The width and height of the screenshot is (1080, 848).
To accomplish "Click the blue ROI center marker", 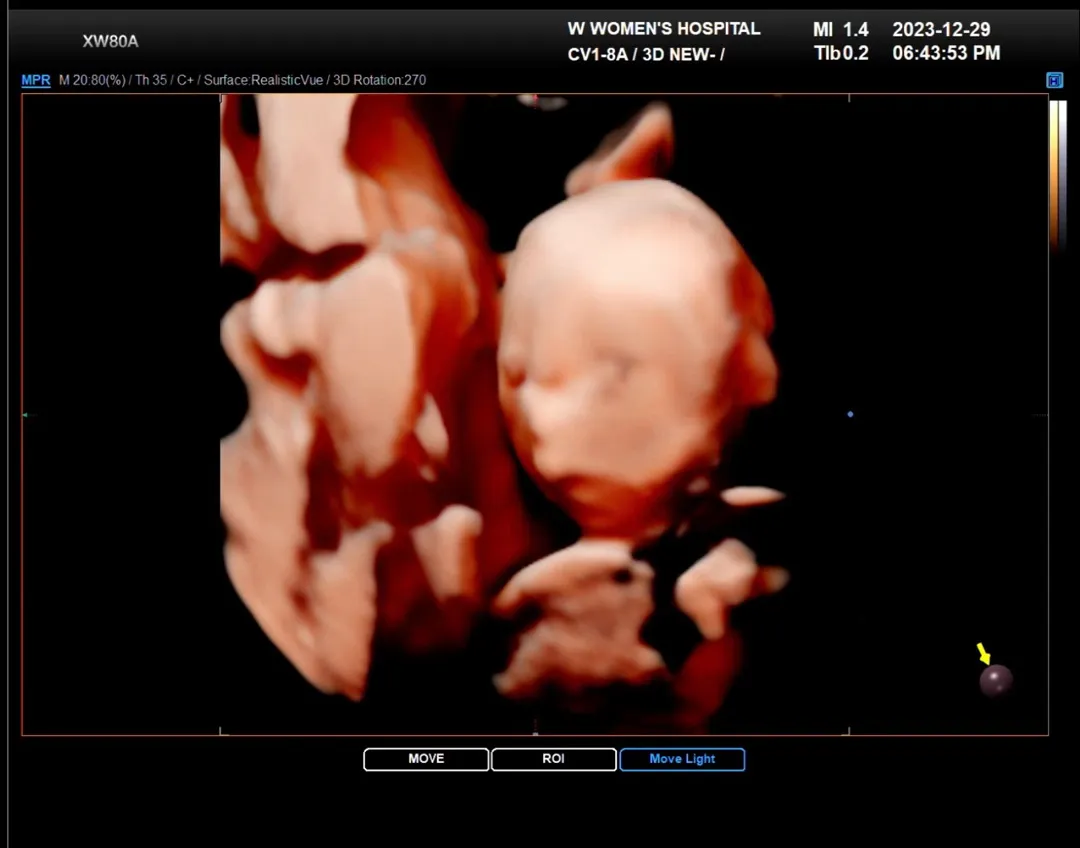I will [850, 414].
